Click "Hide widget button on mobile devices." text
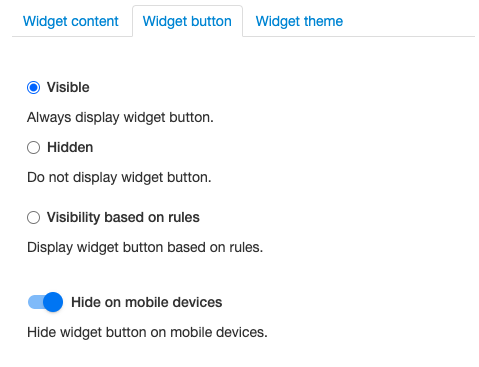 pos(147,332)
